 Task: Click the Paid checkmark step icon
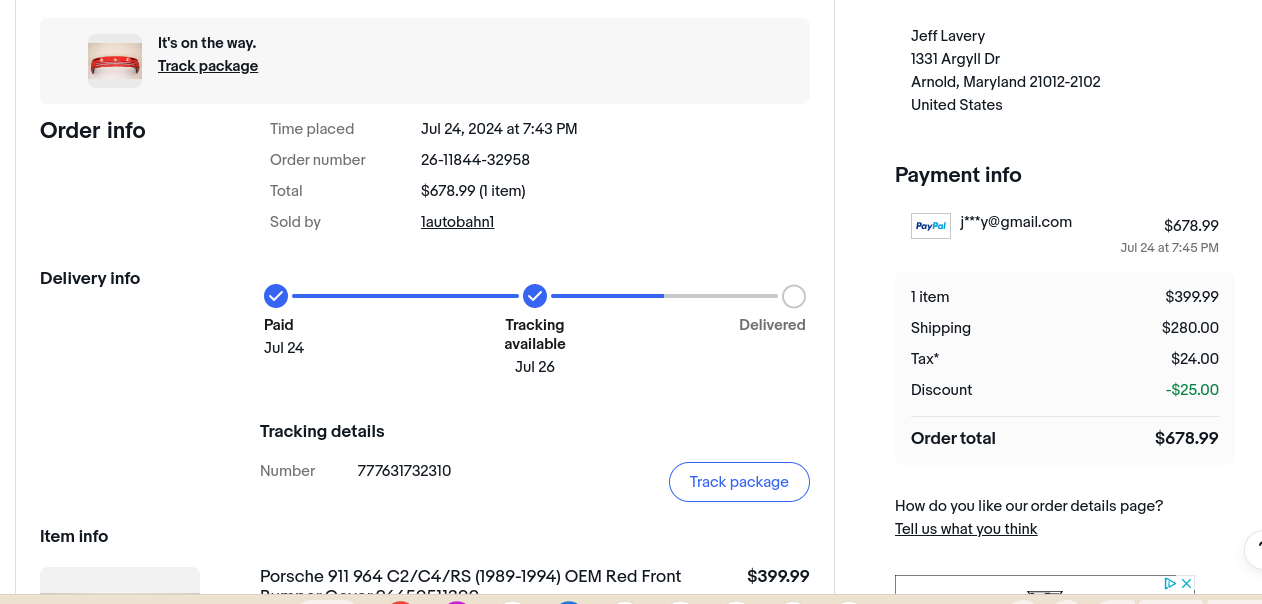tap(276, 296)
